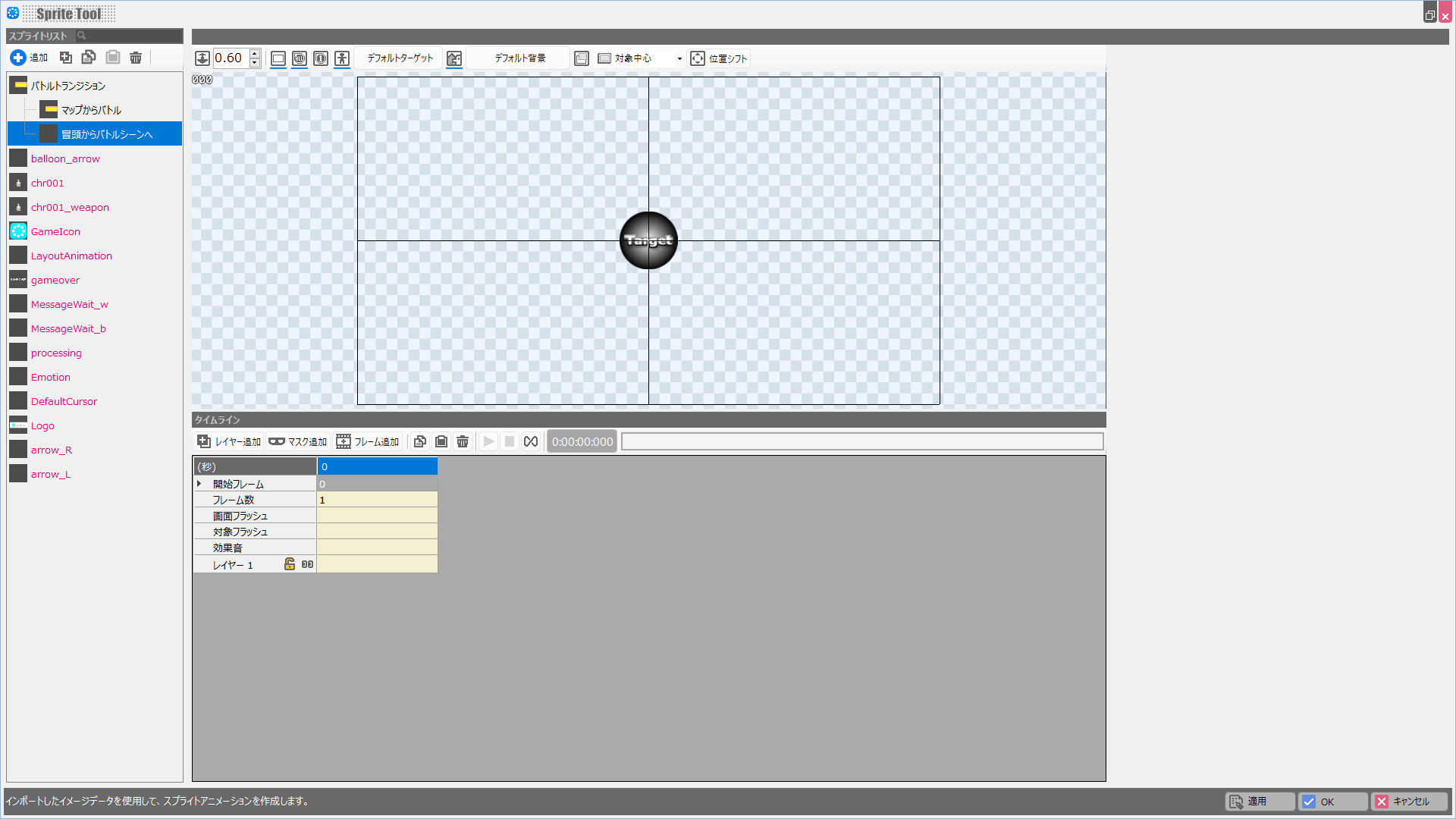
Task: Expand the 開始フレーム row arrow
Action: [x=199, y=484]
